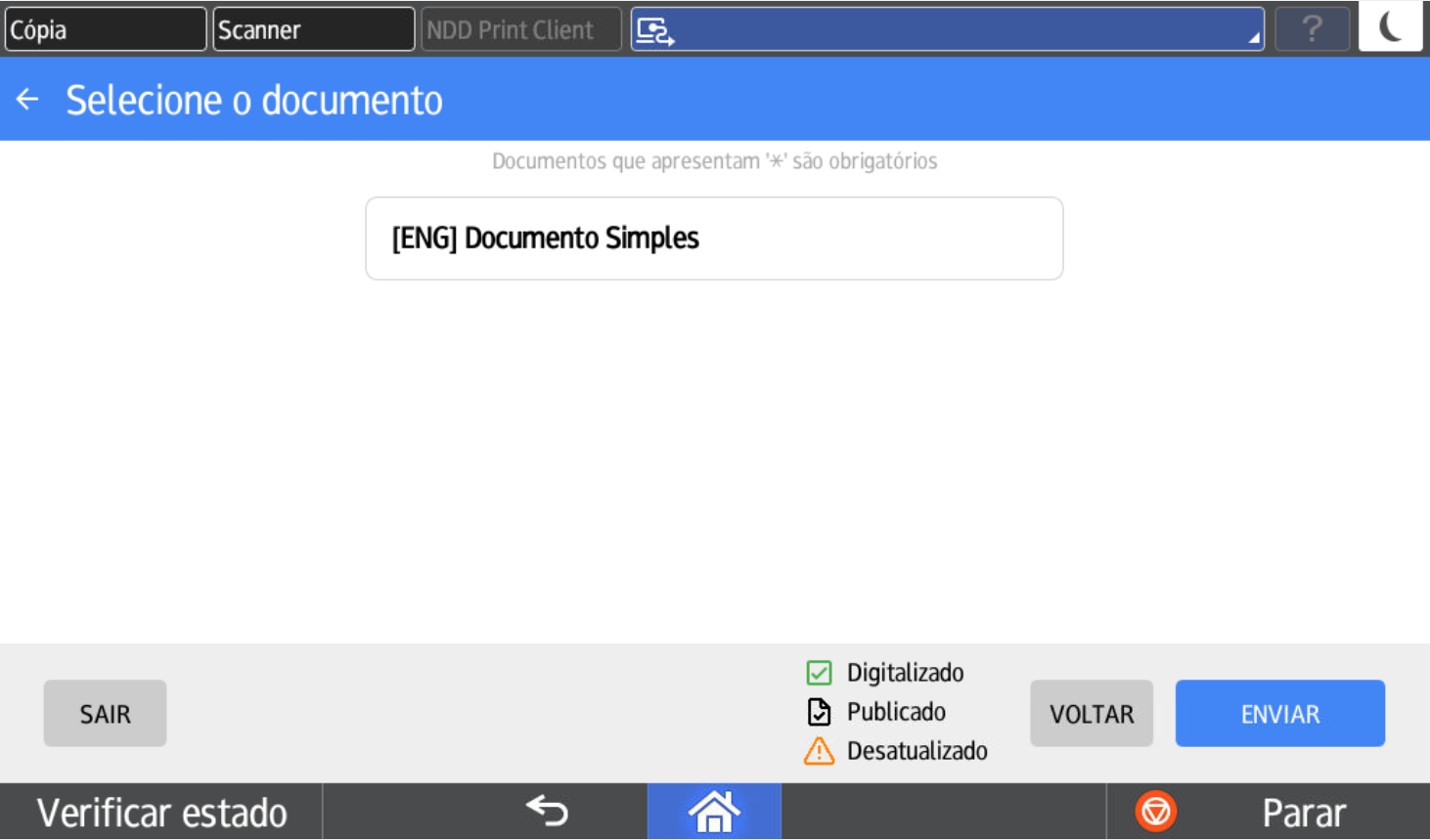Click the screen-transfer icon in blue bar
Image resolution: width=1430 pixels, height=840 pixels.
click(x=654, y=31)
